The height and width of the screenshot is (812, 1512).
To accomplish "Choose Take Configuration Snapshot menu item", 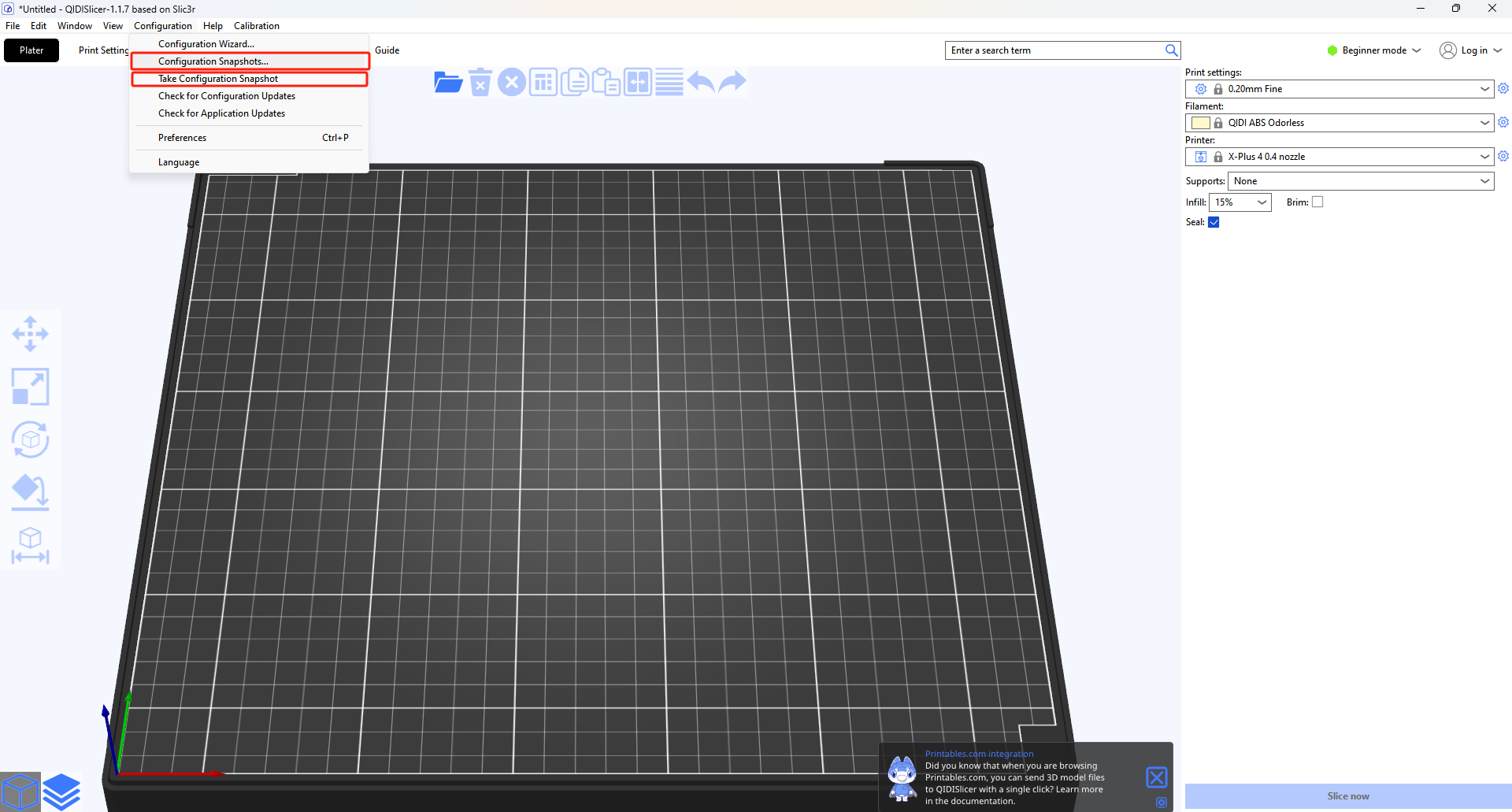I will point(218,79).
